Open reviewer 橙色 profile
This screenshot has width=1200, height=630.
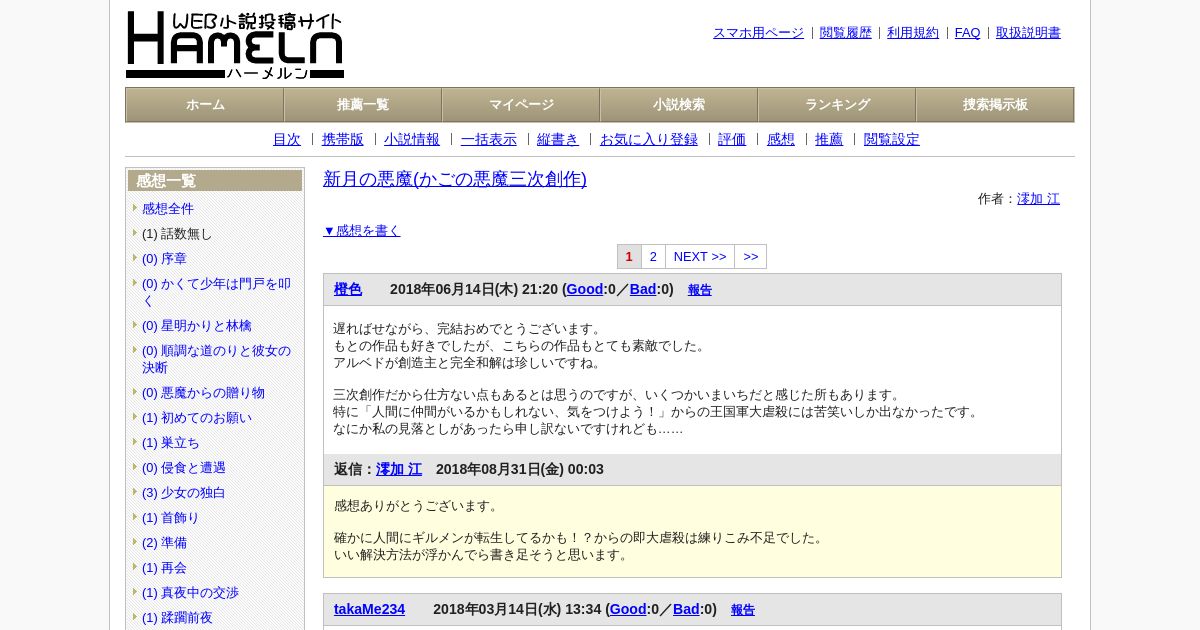[348, 289]
